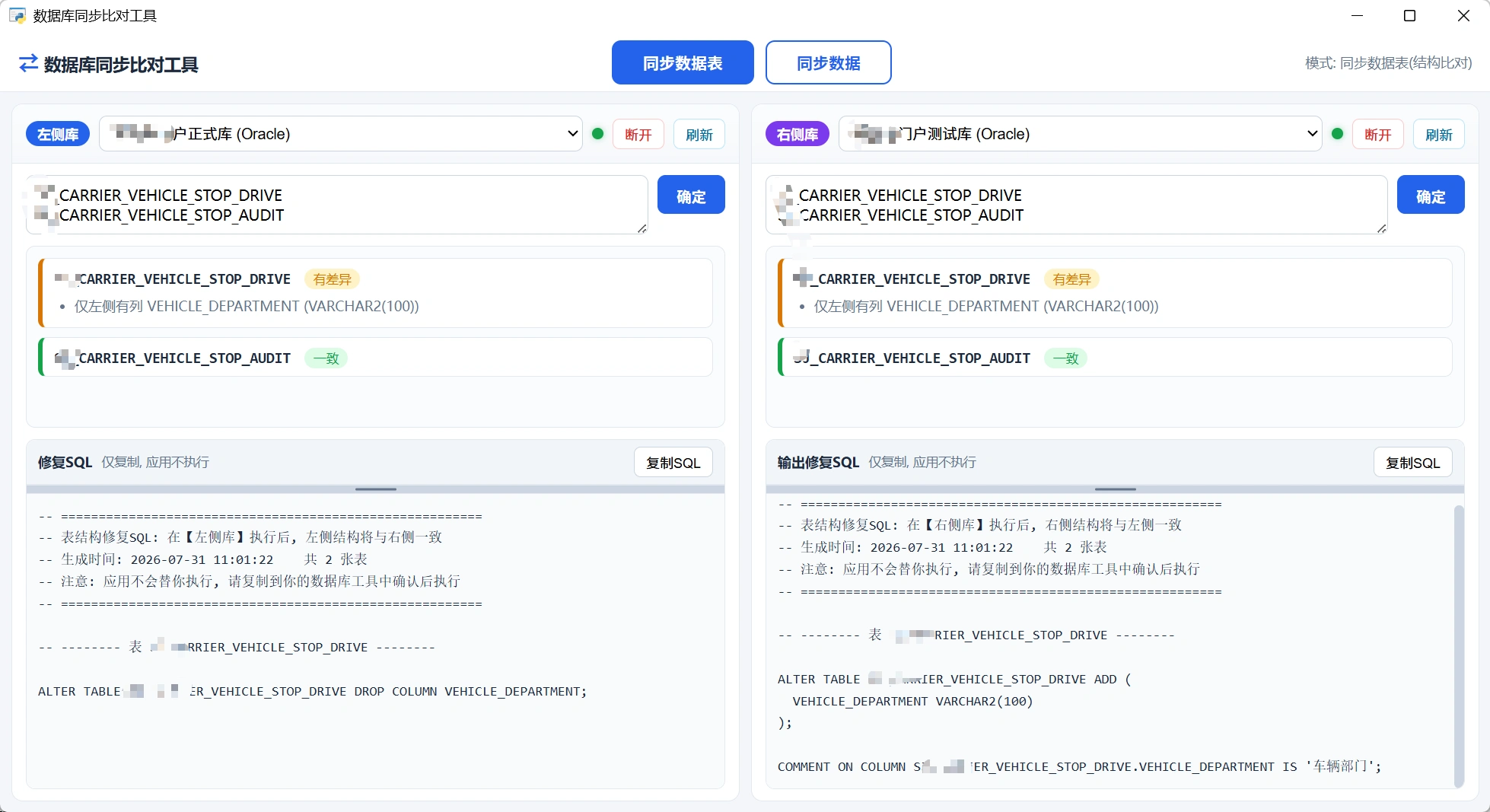Click the 左侧库 label badge
Image resolution: width=1490 pixels, height=812 pixels.
click(58, 134)
